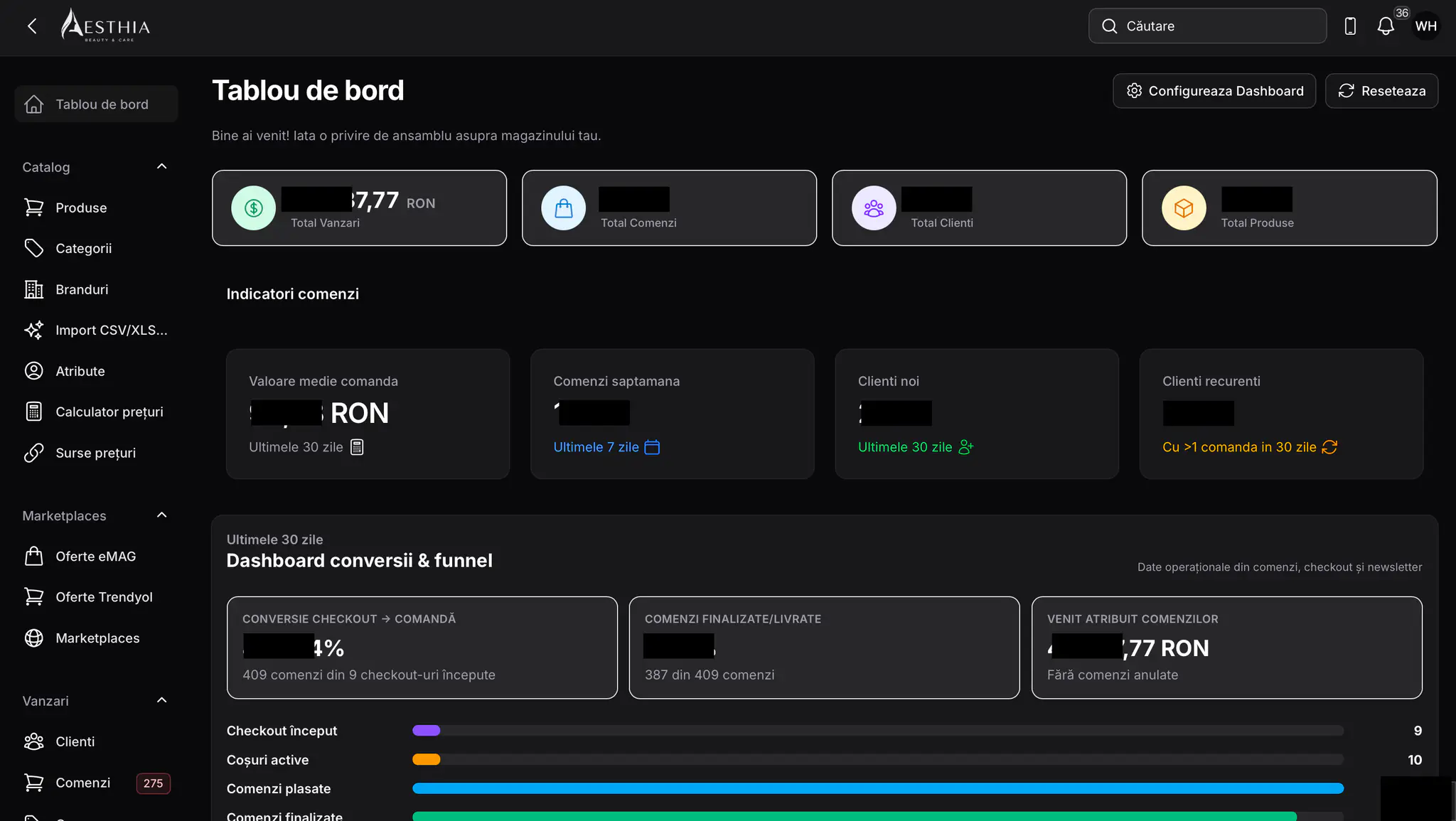The width and height of the screenshot is (1456, 821).
Task: Go to Oferte Trendyol
Action: [96, 597]
